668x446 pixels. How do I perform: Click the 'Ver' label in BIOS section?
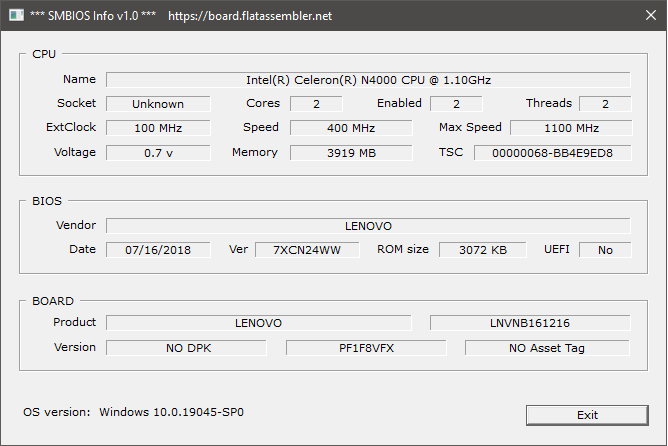pos(238,249)
